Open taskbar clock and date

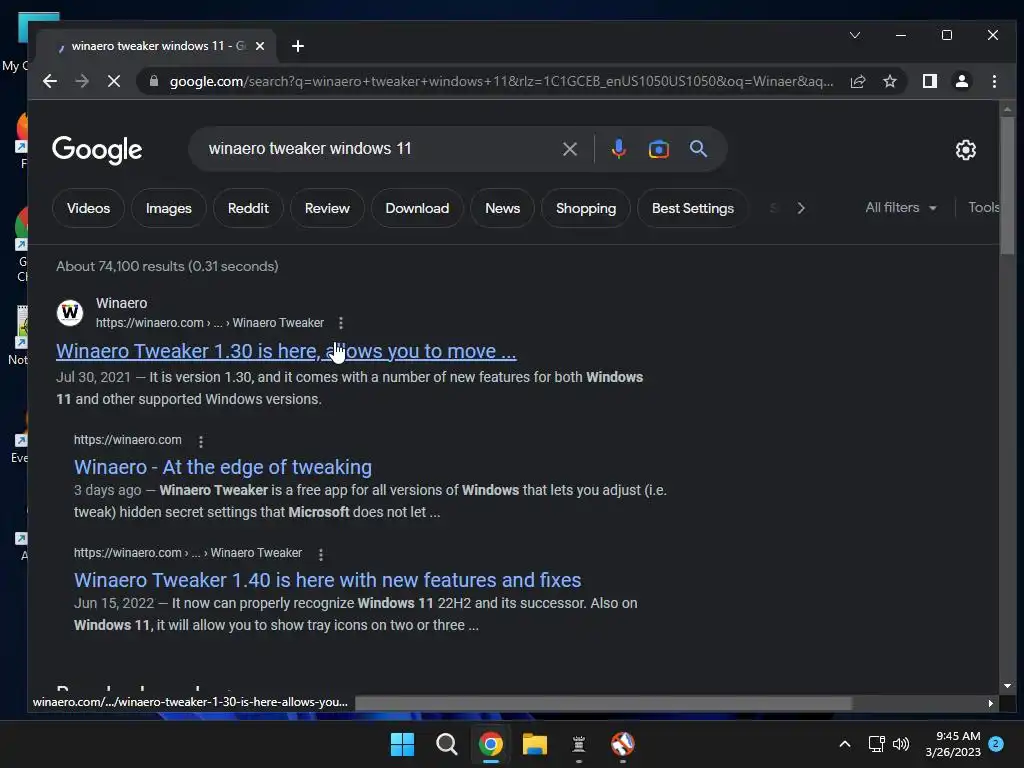[953, 744]
